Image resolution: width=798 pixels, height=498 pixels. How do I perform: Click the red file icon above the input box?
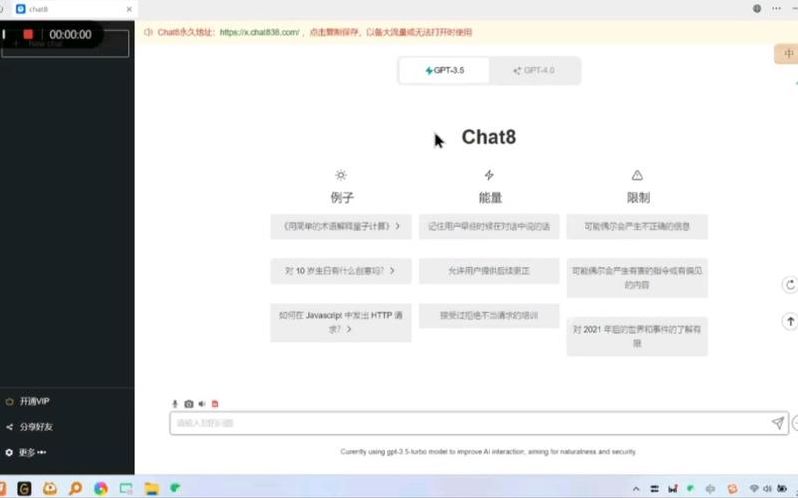215,404
